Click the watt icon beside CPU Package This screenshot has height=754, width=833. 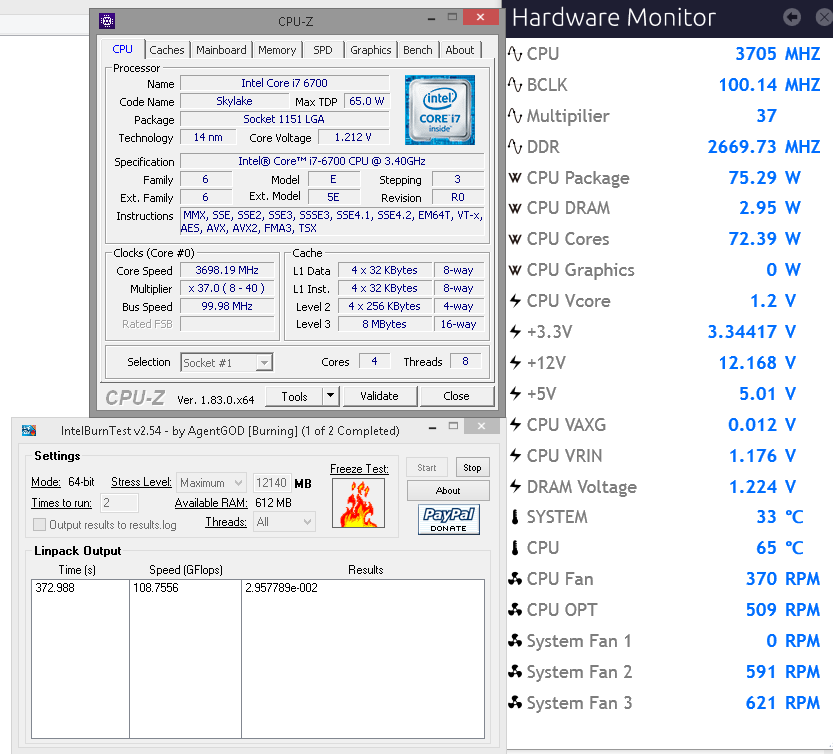click(515, 177)
